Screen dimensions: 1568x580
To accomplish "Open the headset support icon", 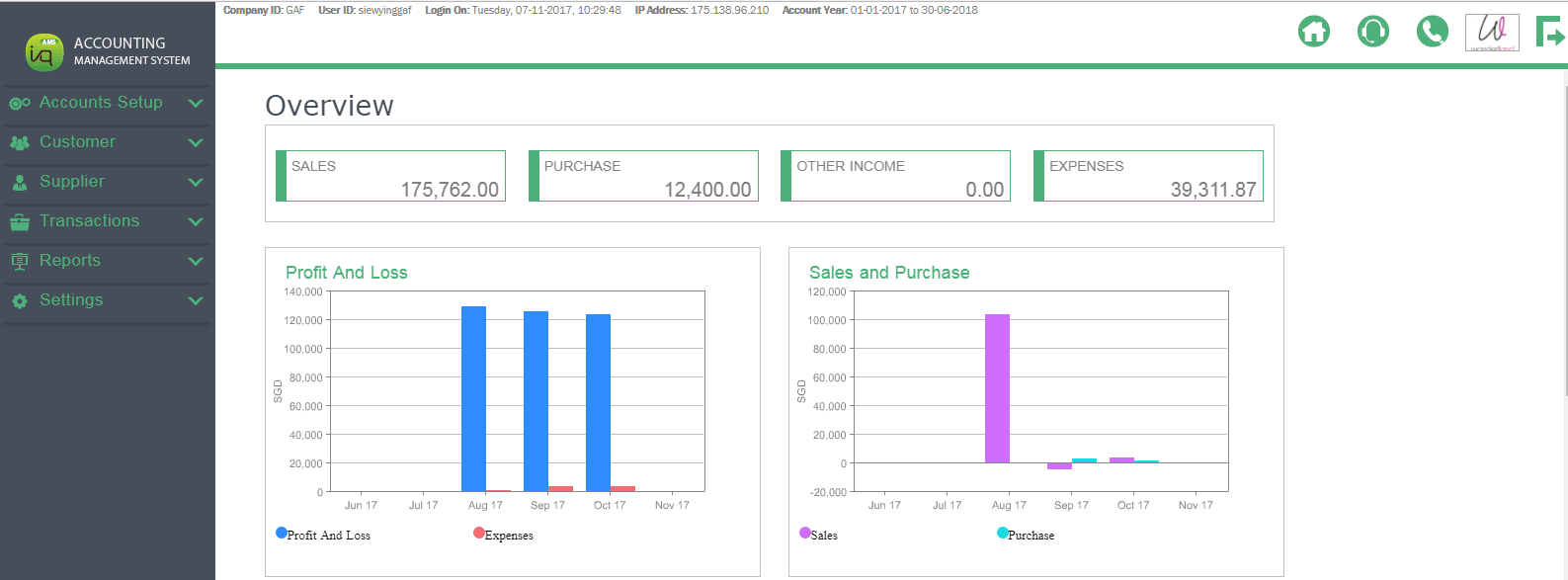I will [1372, 32].
